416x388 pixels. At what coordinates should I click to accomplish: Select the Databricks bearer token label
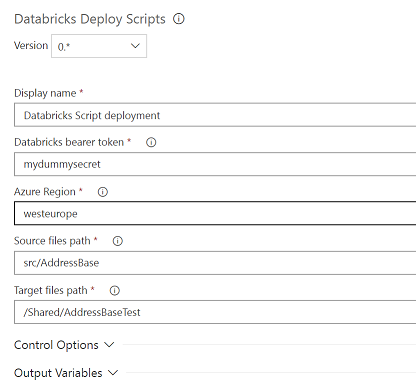(x=69, y=142)
